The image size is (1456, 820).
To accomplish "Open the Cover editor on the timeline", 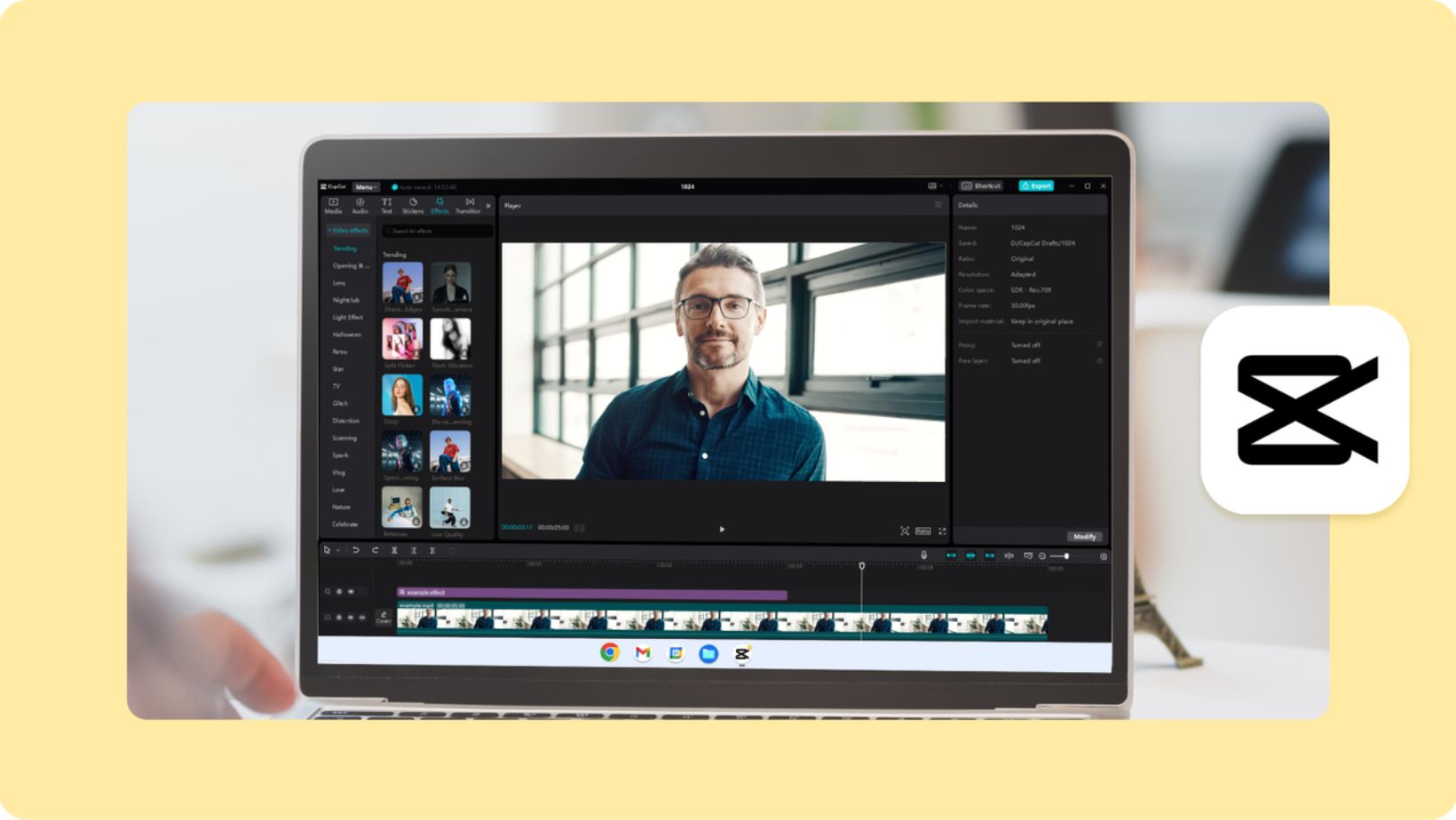I will tap(383, 616).
